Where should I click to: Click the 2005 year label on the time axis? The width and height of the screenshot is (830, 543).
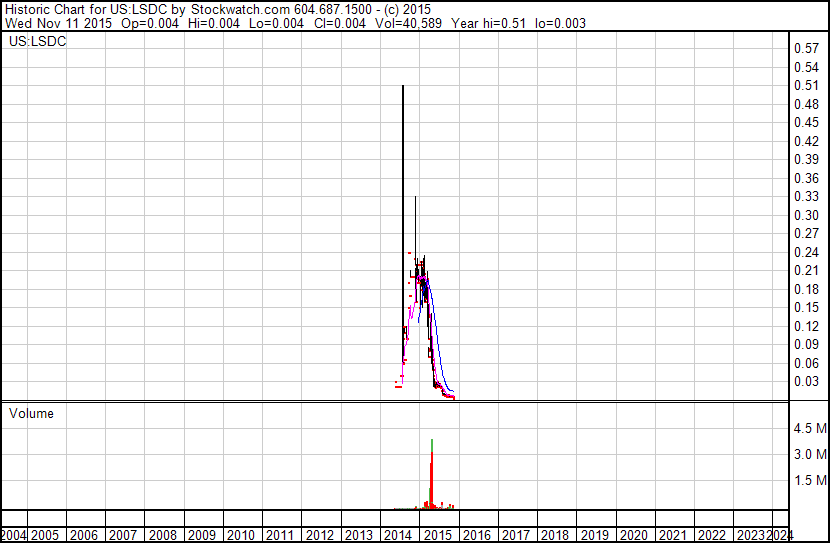45,535
